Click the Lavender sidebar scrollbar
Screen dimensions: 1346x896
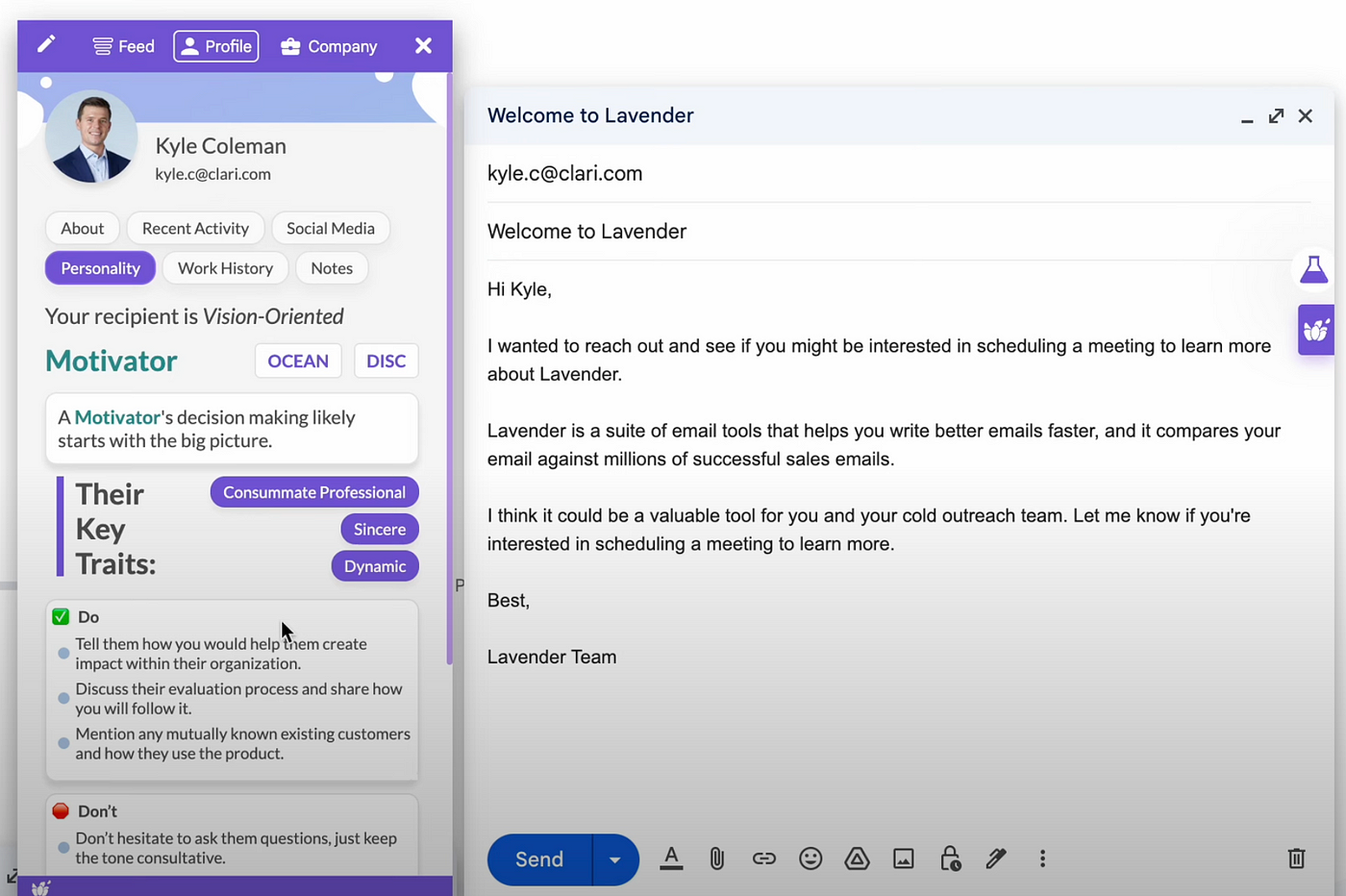(x=449, y=370)
